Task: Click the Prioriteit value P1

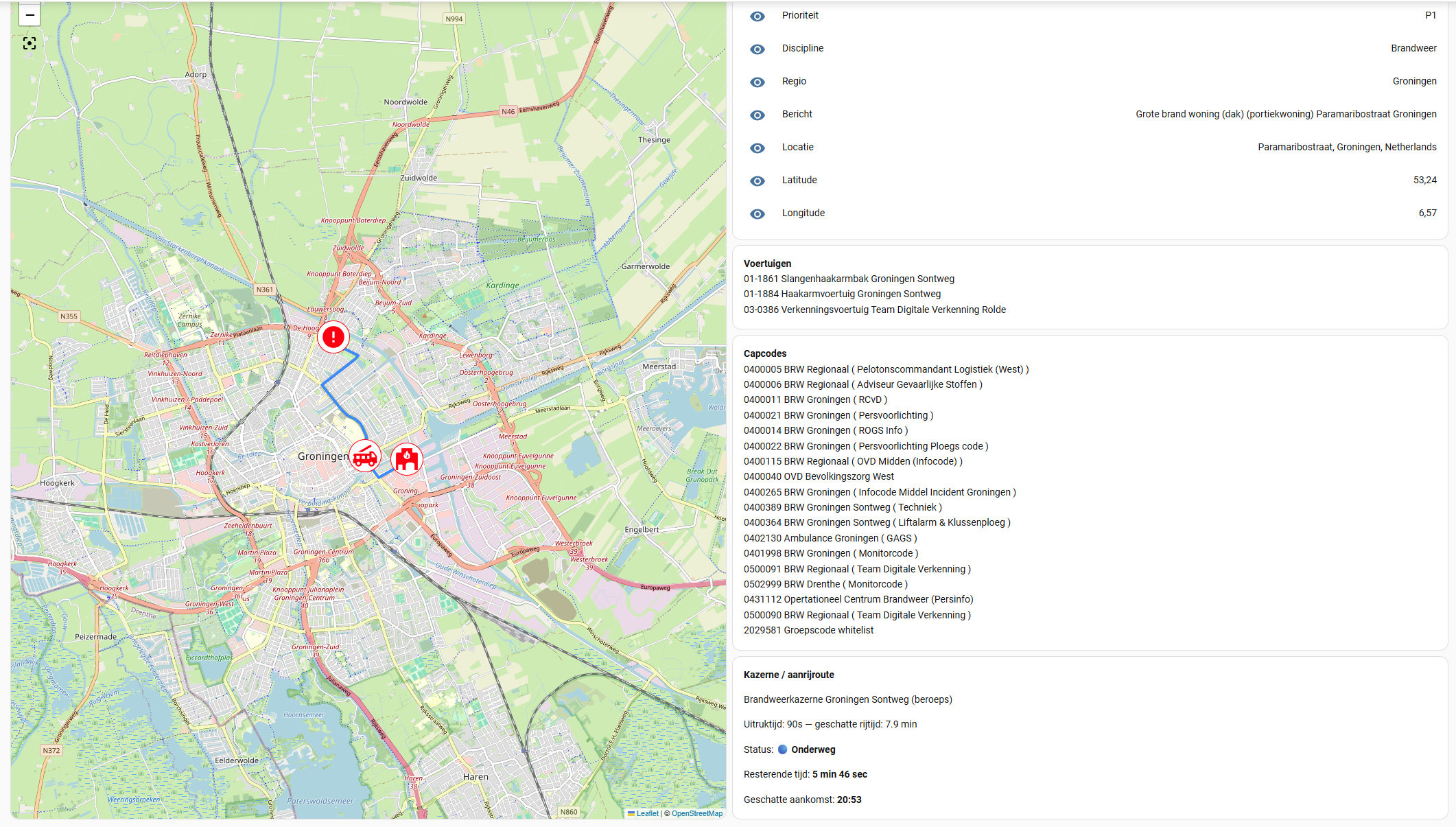Action: coord(1431,15)
